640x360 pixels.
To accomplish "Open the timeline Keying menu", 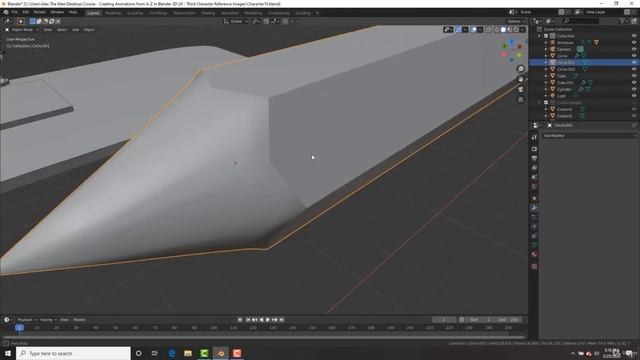I will pyautogui.click(x=47, y=320).
